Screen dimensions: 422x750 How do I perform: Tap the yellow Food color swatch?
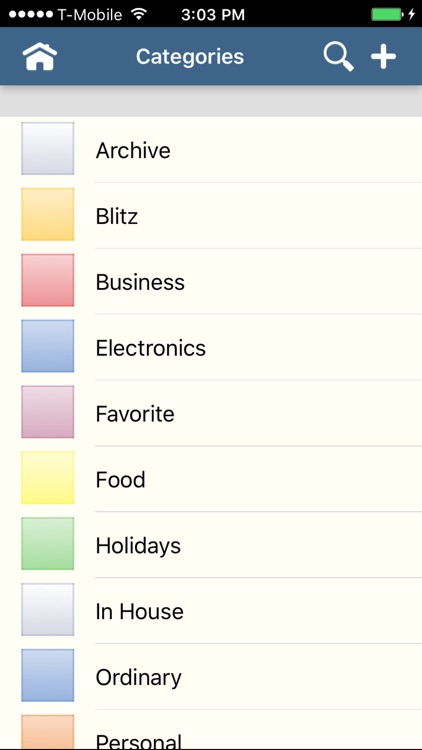(x=47, y=478)
